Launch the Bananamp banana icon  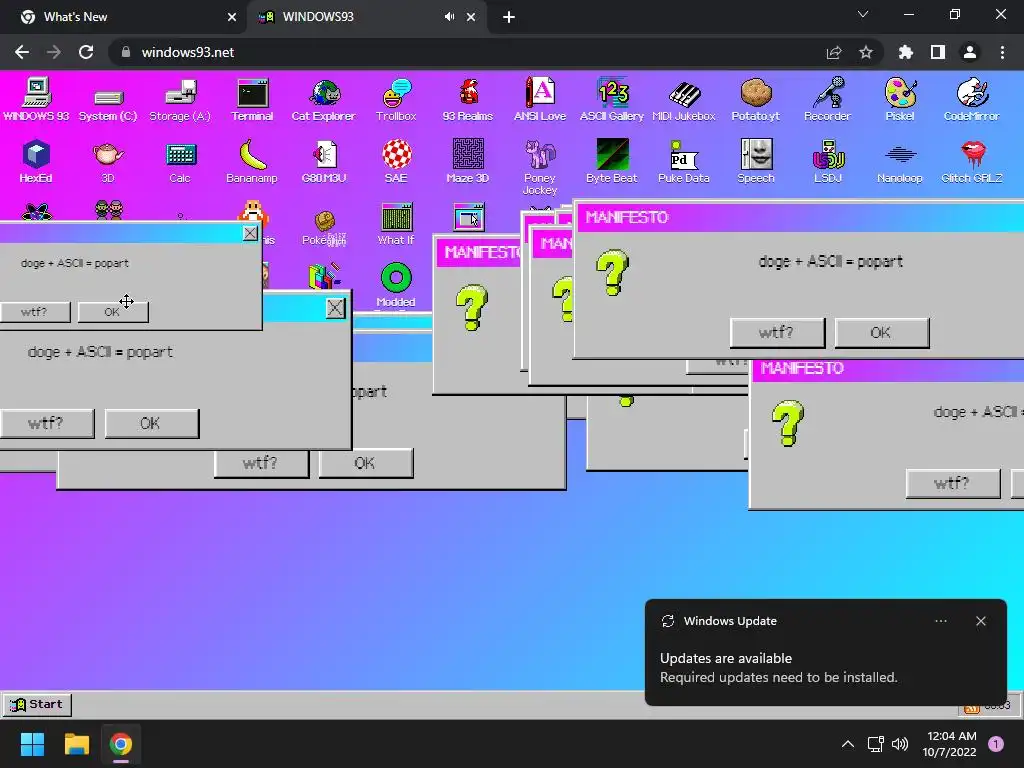pyautogui.click(x=252, y=161)
